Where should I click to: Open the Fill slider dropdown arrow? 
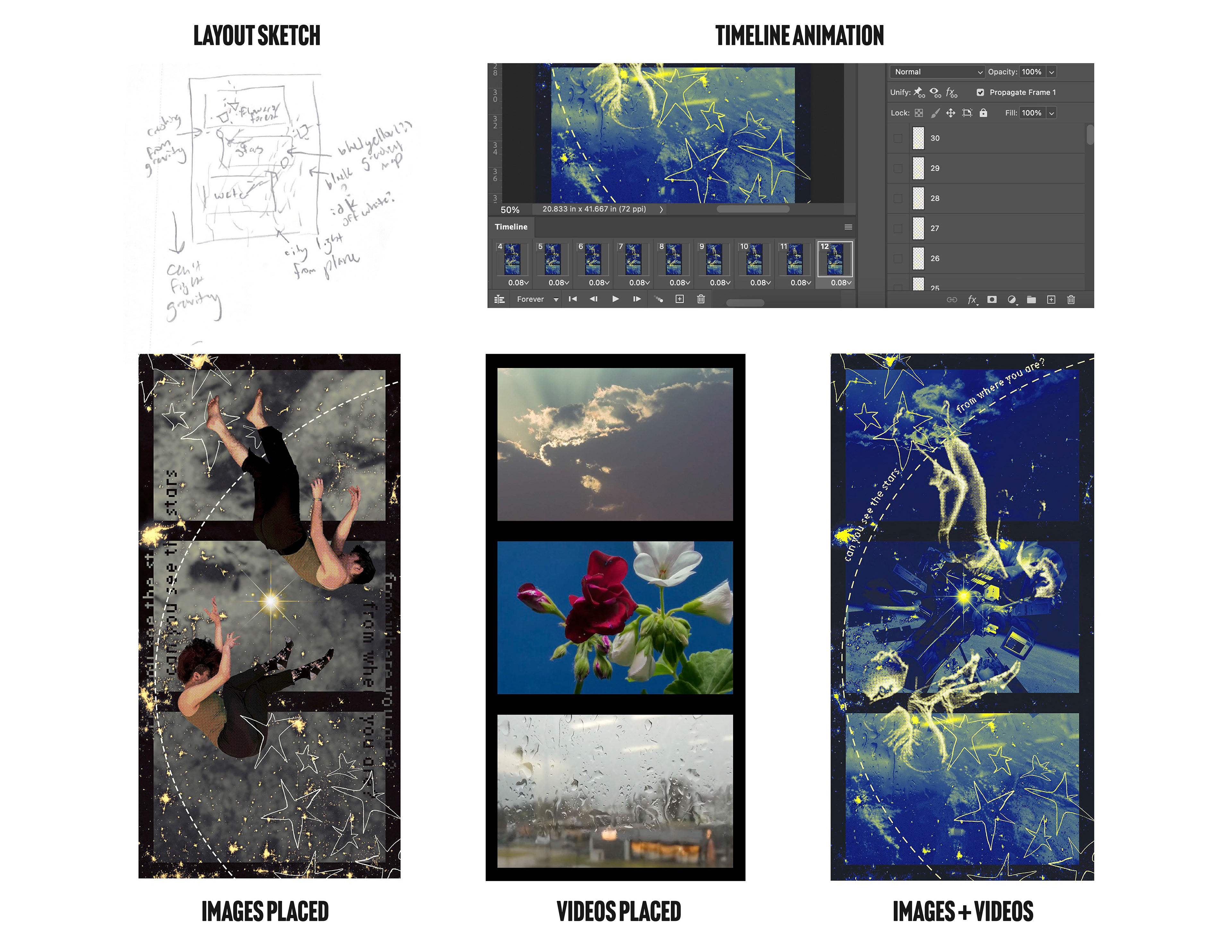click(x=1051, y=113)
